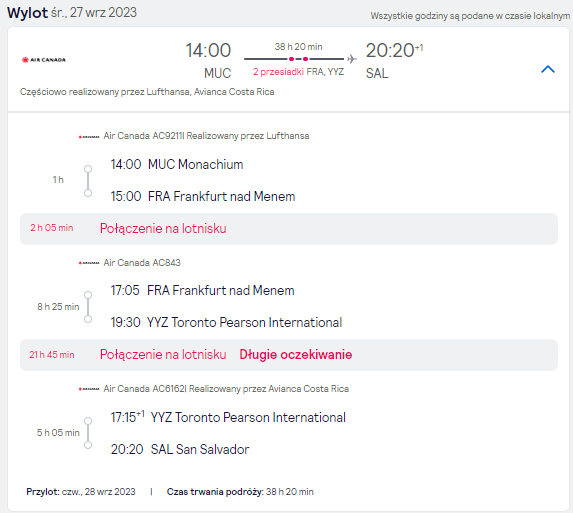The image size is (573, 513).
Task: Click the "Długie oczekiwanie" warning label
Action: 296,354
